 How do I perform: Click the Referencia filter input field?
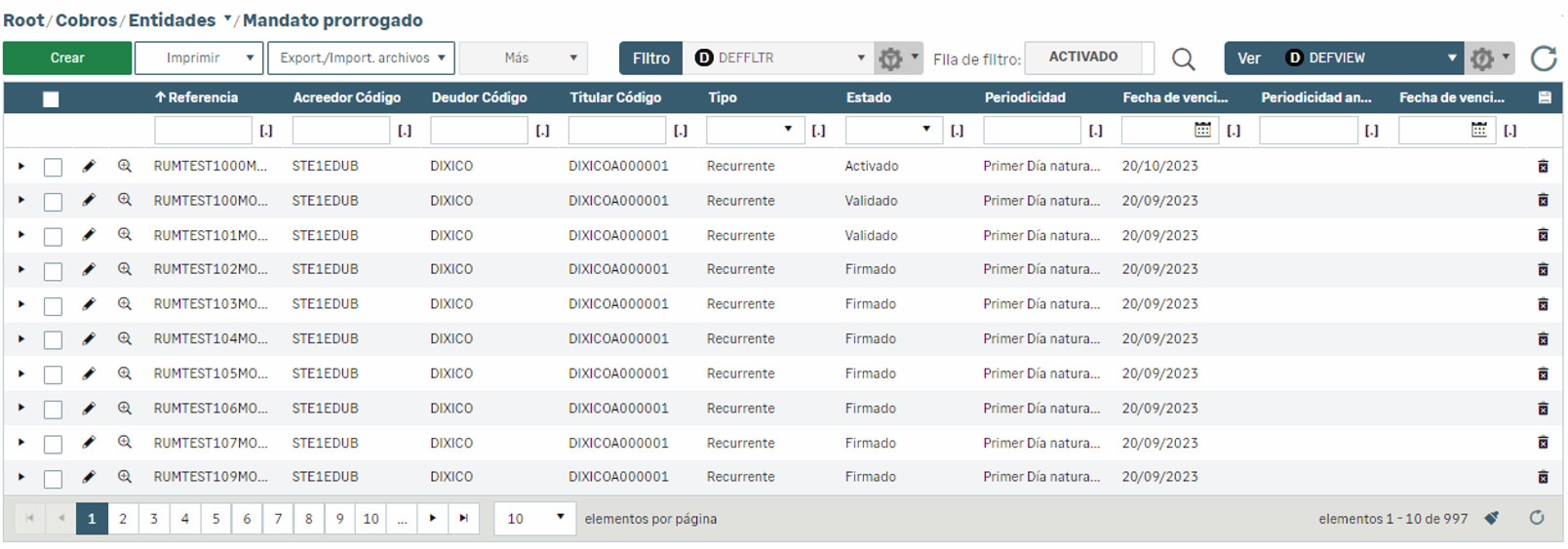click(203, 130)
